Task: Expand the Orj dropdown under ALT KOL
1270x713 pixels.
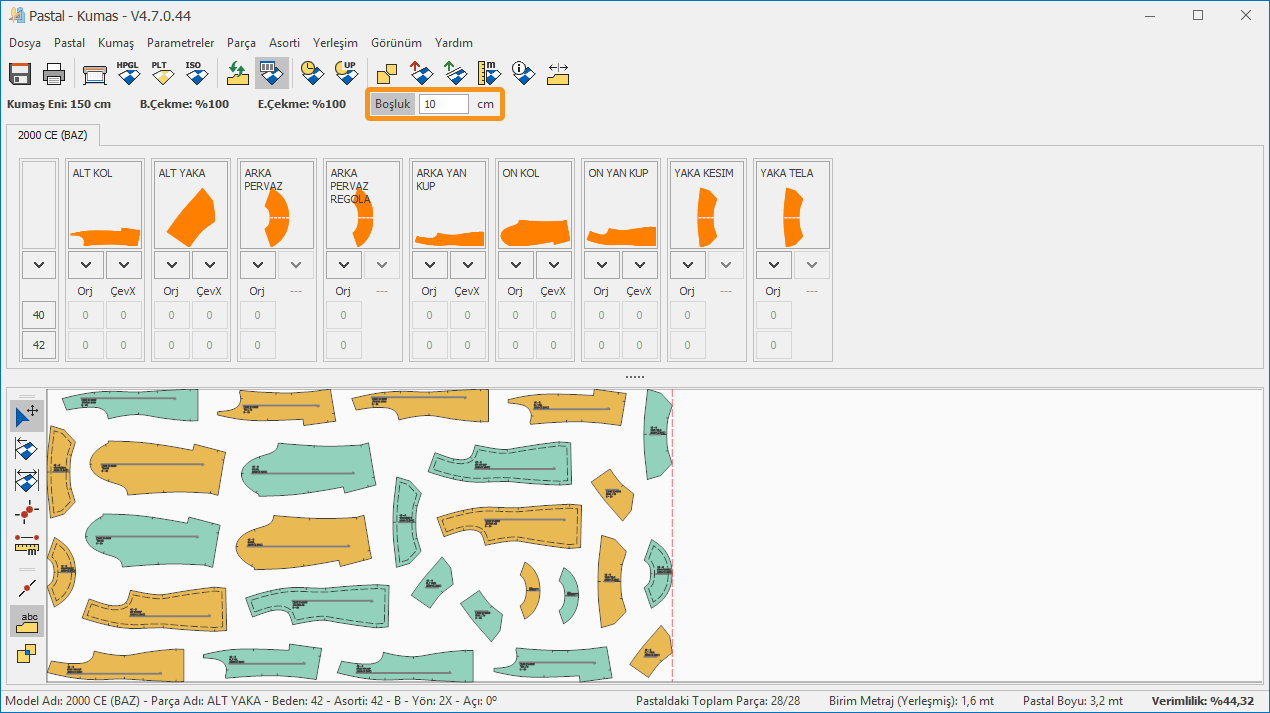Action: [x=86, y=265]
